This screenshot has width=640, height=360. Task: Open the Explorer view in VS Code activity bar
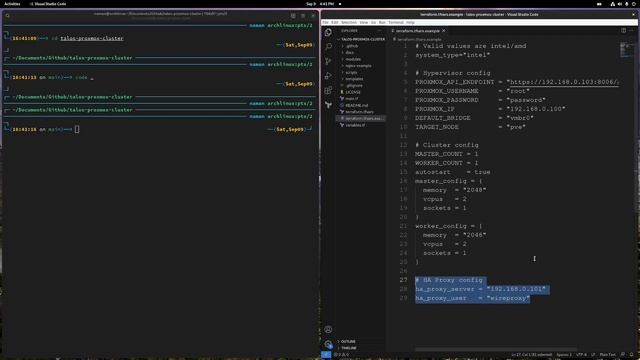pos(328,32)
